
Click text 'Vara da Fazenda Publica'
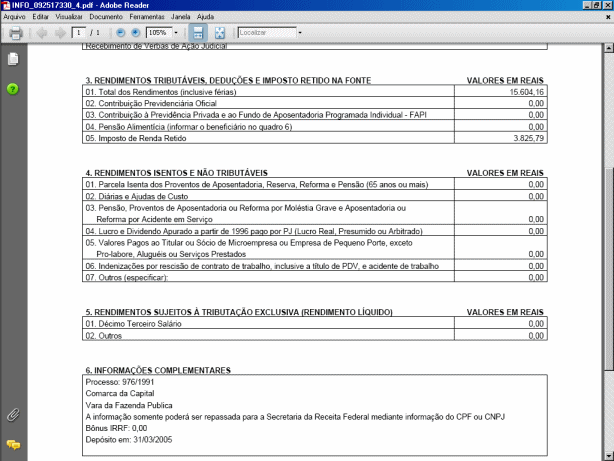coord(129,405)
